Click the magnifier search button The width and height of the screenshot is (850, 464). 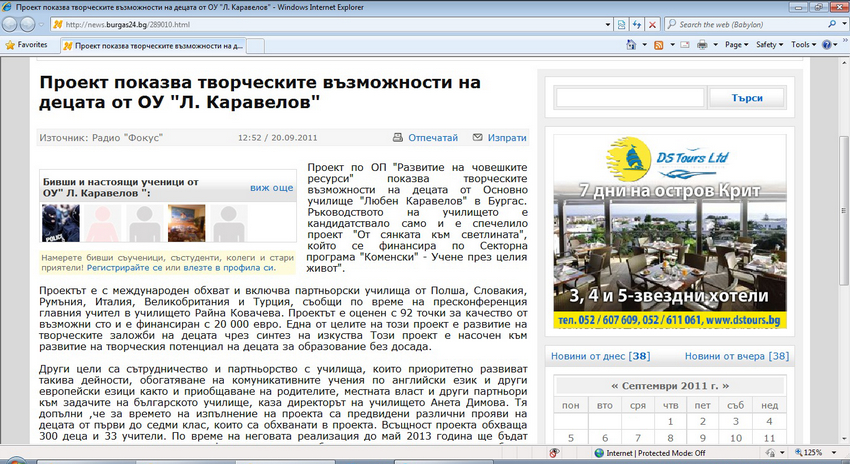click(x=832, y=24)
